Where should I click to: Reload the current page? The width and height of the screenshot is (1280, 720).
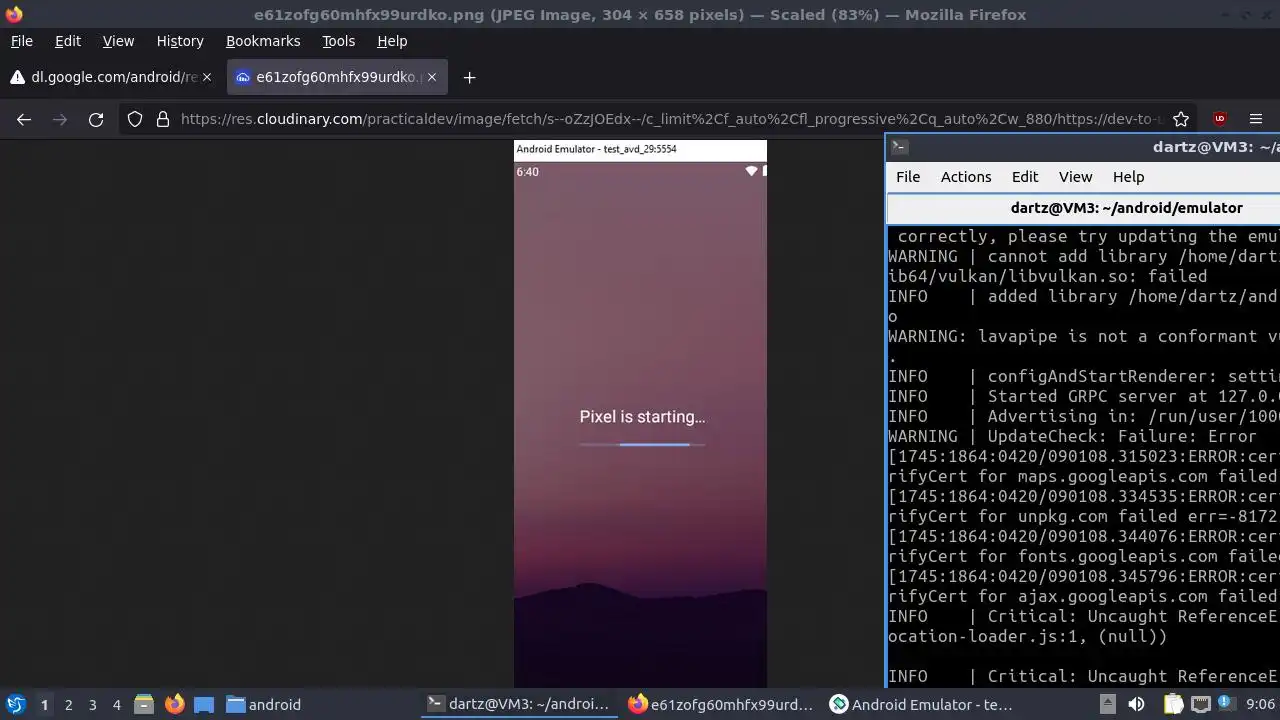[96, 119]
